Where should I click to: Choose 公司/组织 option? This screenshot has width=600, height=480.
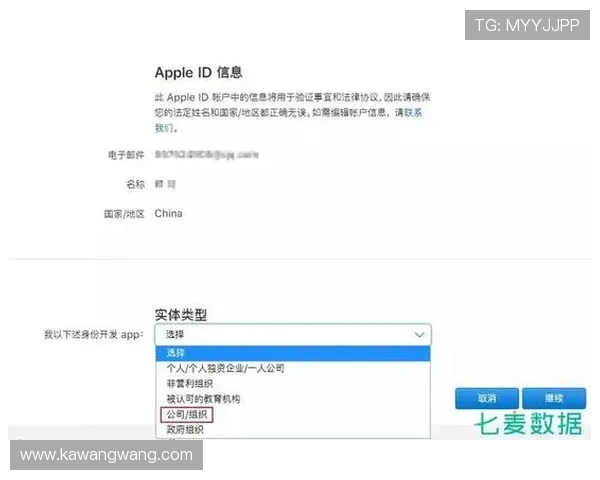click(x=293, y=414)
